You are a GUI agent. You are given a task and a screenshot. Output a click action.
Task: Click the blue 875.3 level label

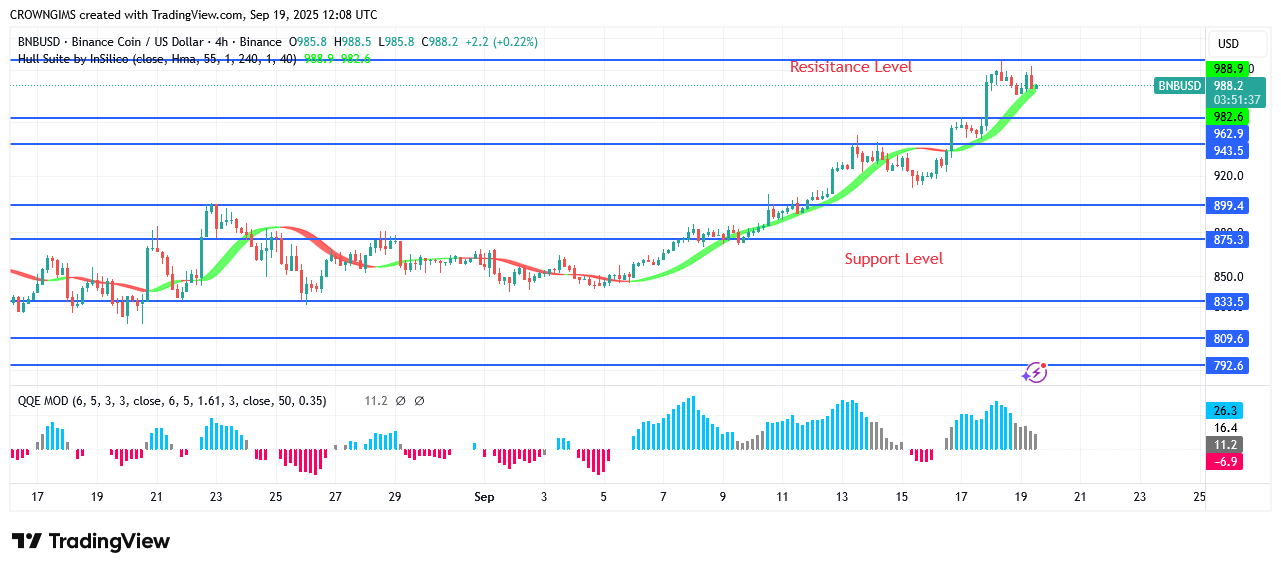pyautogui.click(x=1228, y=239)
